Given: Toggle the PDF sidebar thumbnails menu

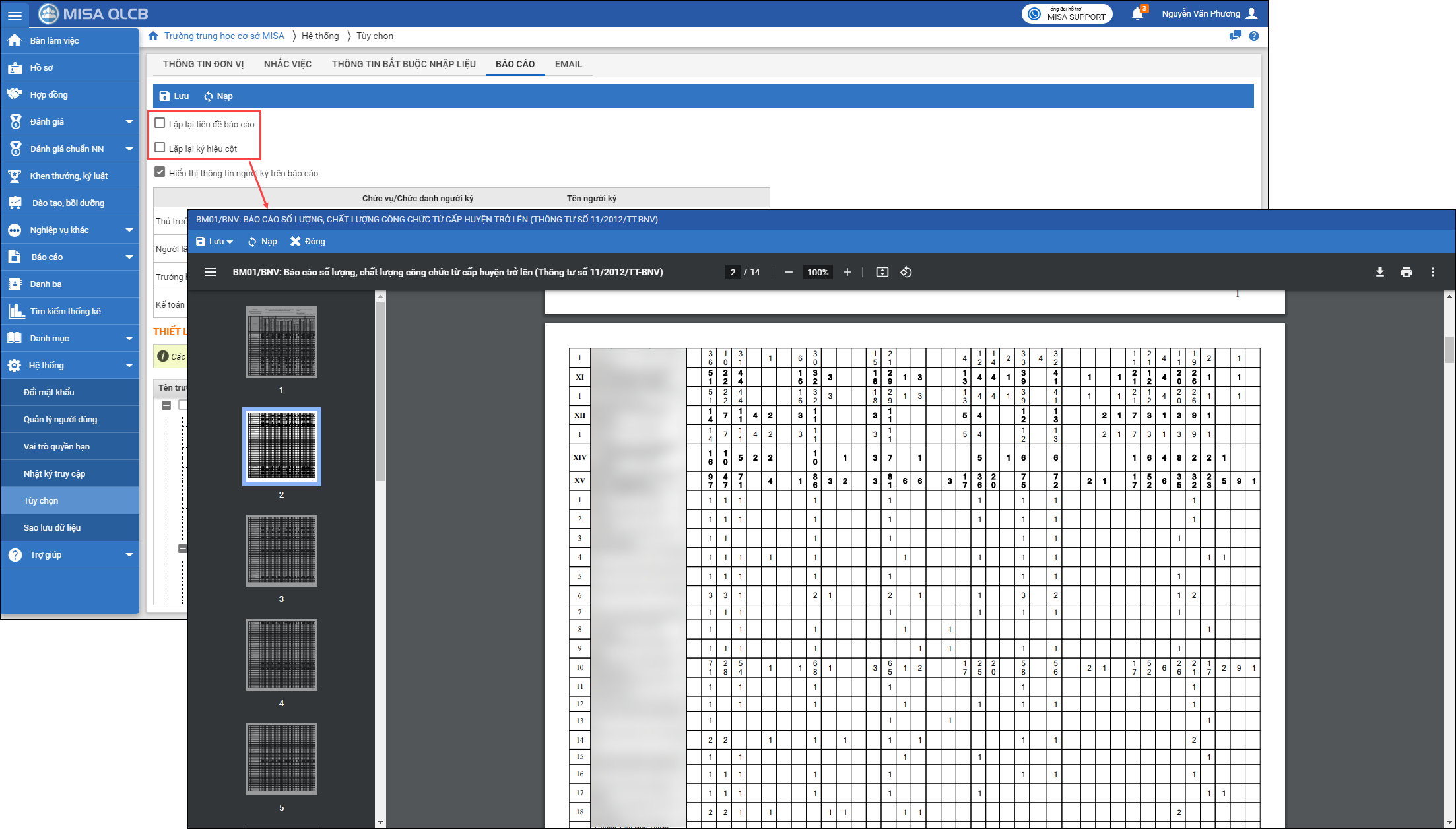Looking at the screenshot, I should coord(211,272).
